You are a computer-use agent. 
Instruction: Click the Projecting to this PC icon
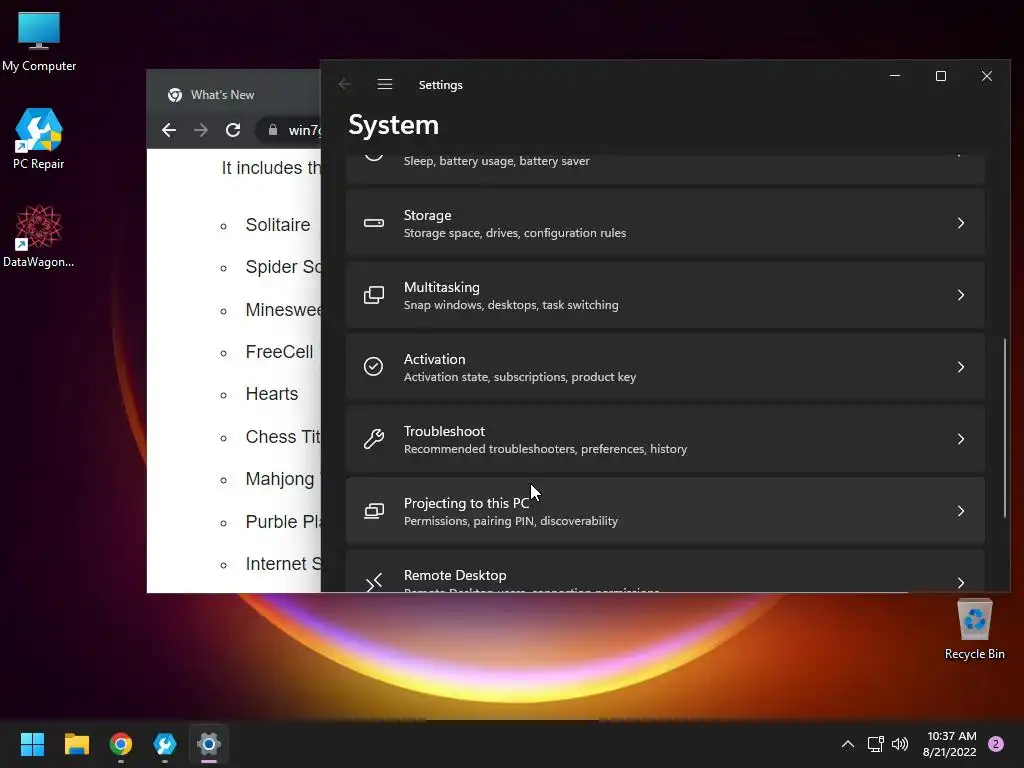pos(374,511)
